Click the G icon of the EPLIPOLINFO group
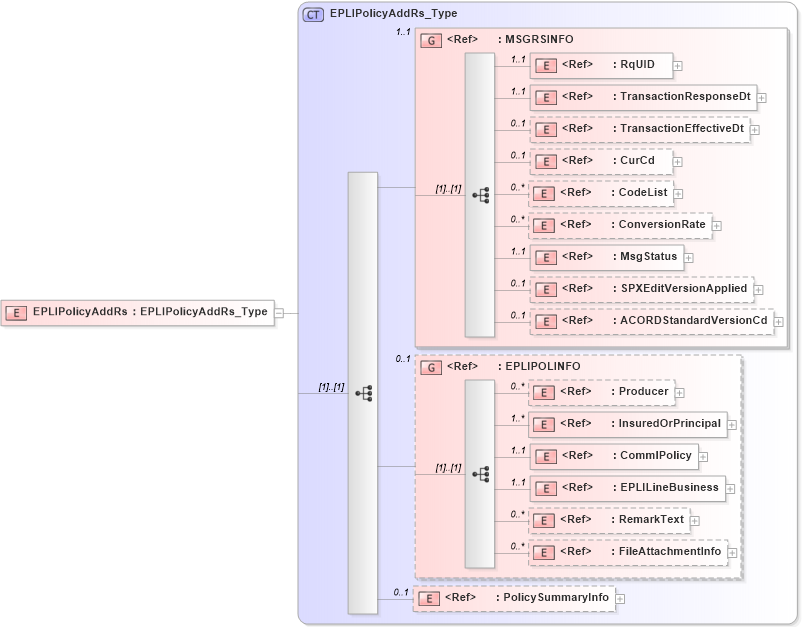The height and width of the screenshot is (627, 802). point(432,368)
